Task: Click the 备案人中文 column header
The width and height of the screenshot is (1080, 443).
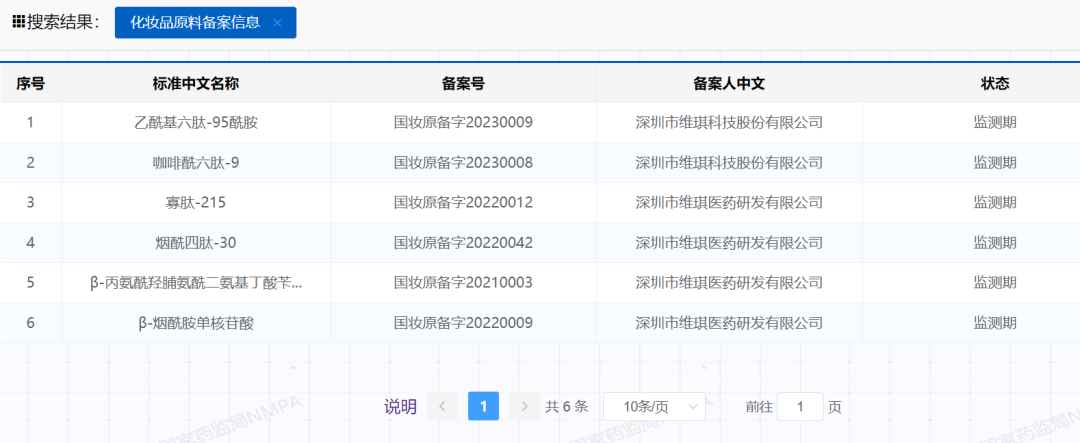Action: pos(729,83)
